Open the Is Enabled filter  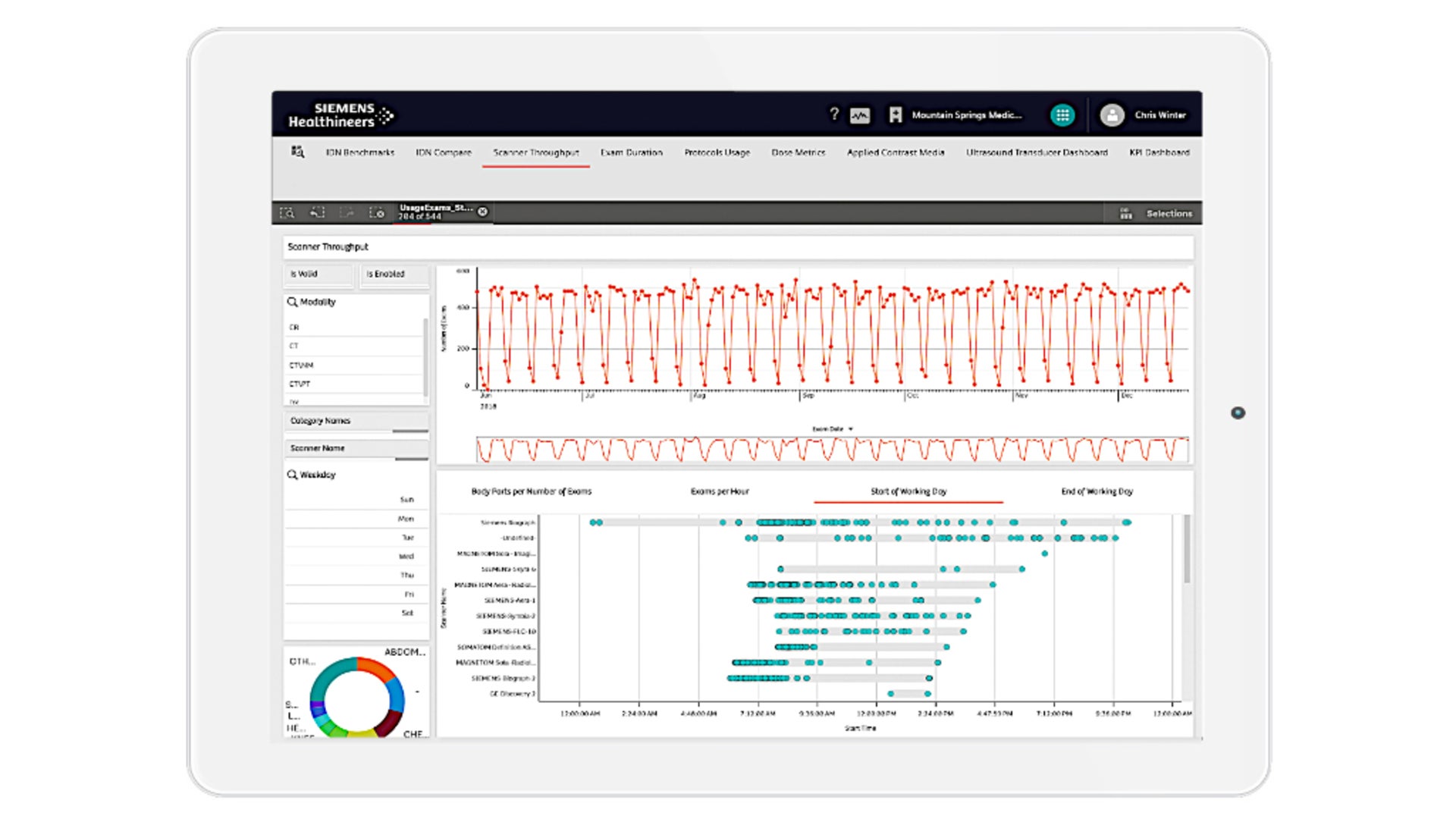pos(394,275)
